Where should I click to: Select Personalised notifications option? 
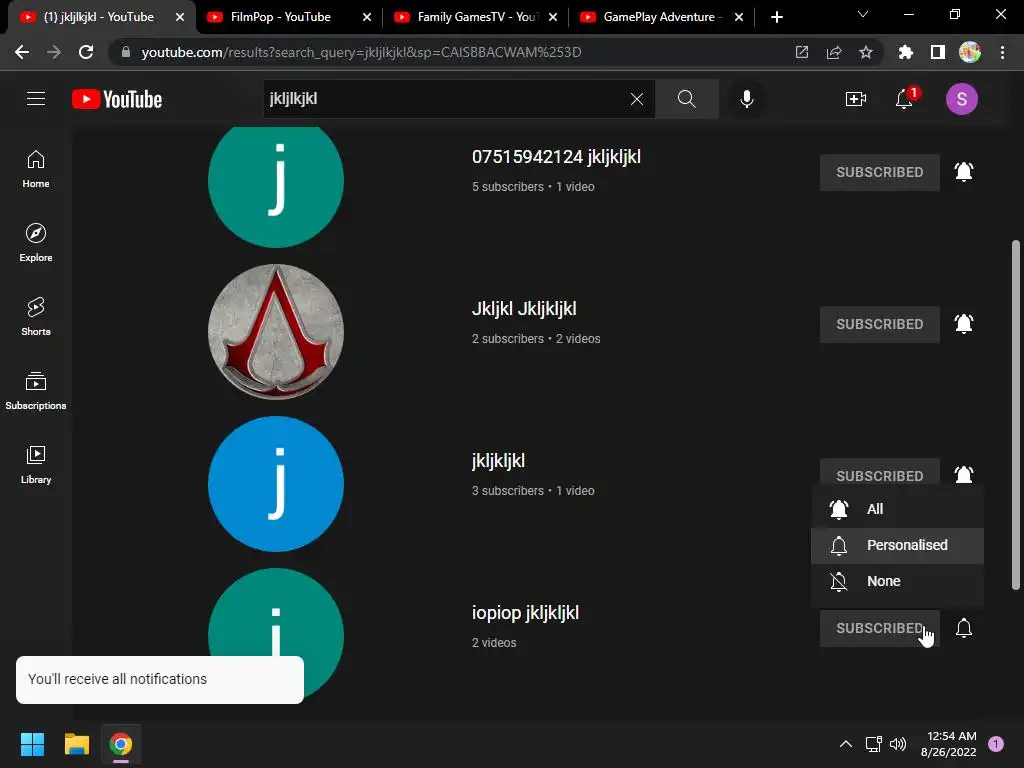pos(897,545)
